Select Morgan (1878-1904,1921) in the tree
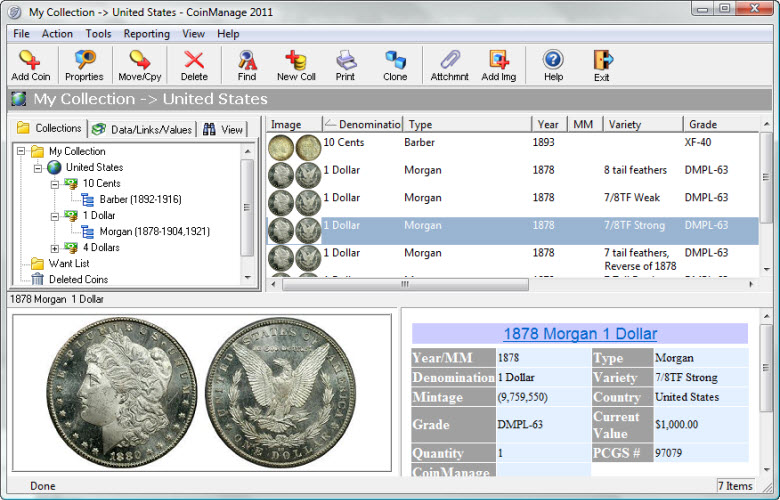The height and width of the screenshot is (500, 780). click(155, 231)
